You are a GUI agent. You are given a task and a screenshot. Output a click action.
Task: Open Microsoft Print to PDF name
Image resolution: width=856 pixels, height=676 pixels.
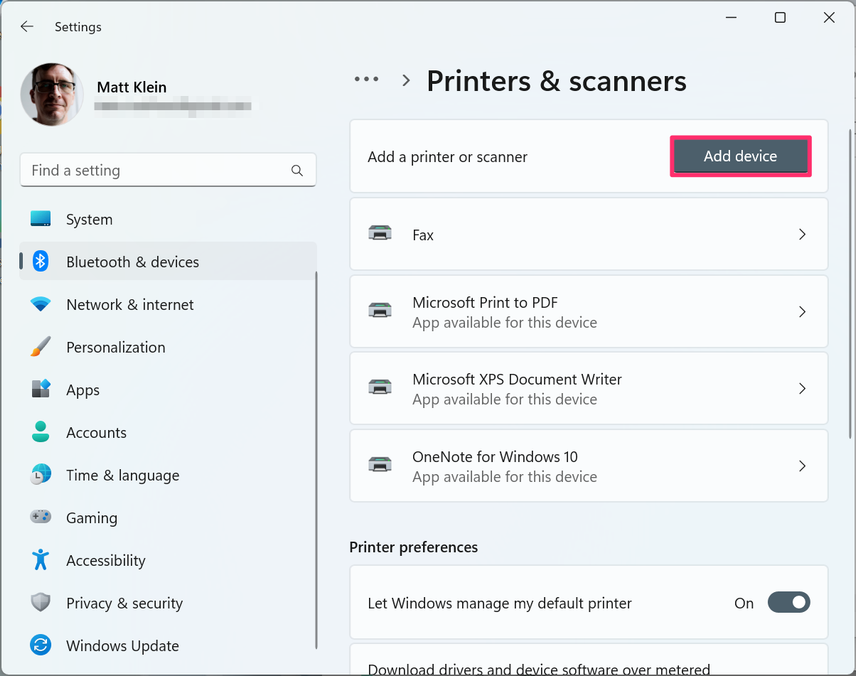(x=485, y=303)
